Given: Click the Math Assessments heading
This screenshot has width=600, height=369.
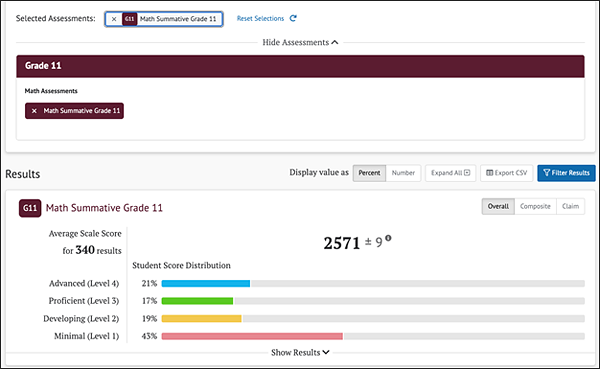Looking at the screenshot, I should (x=51, y=91).
